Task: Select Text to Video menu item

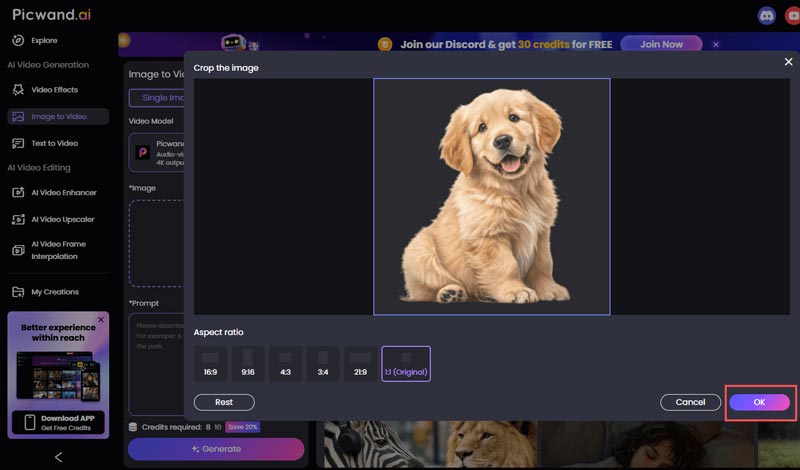Action: pyautogui.click(x=54, y=143)
